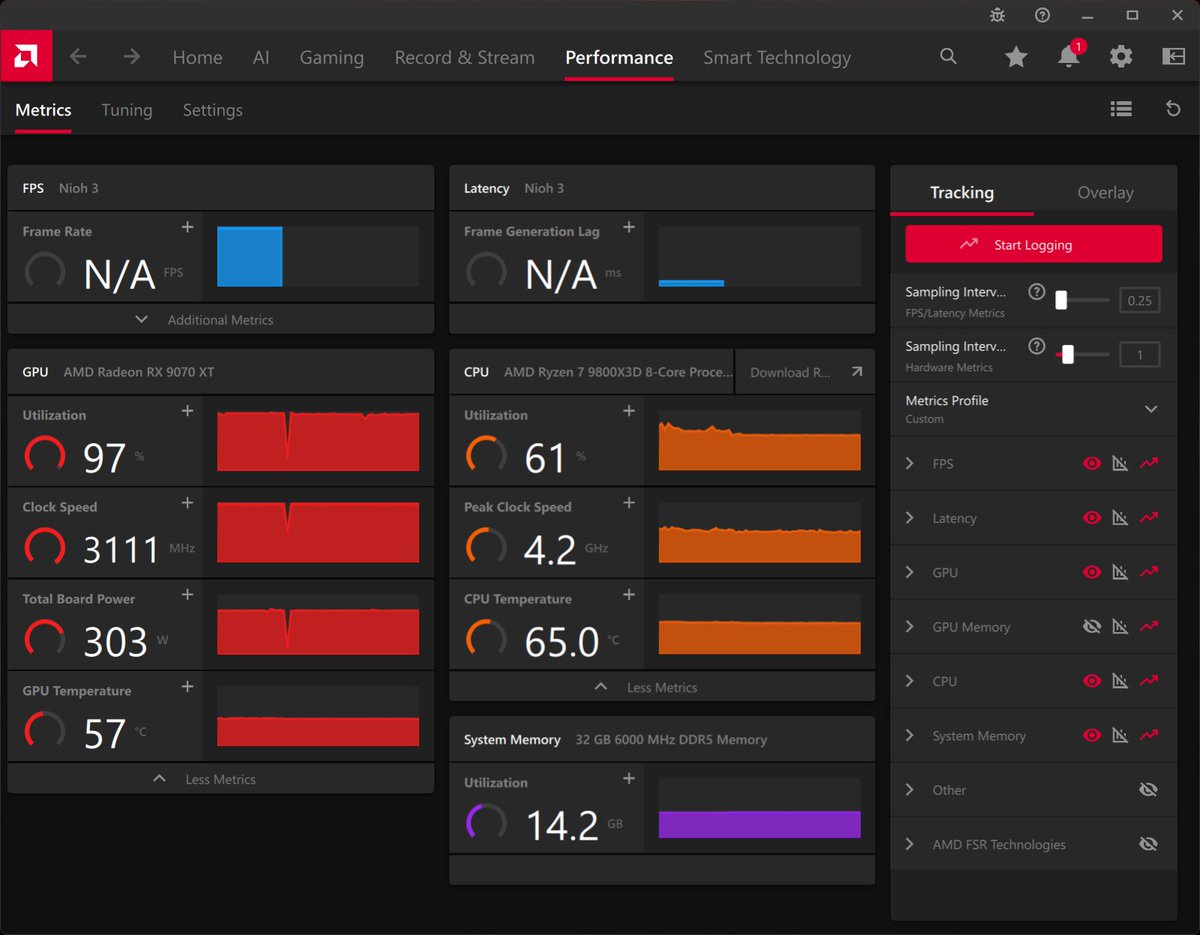Screen dimensions: 1200x935
Task: Expand the System Memory tracking section
Action: click(909, 735)
